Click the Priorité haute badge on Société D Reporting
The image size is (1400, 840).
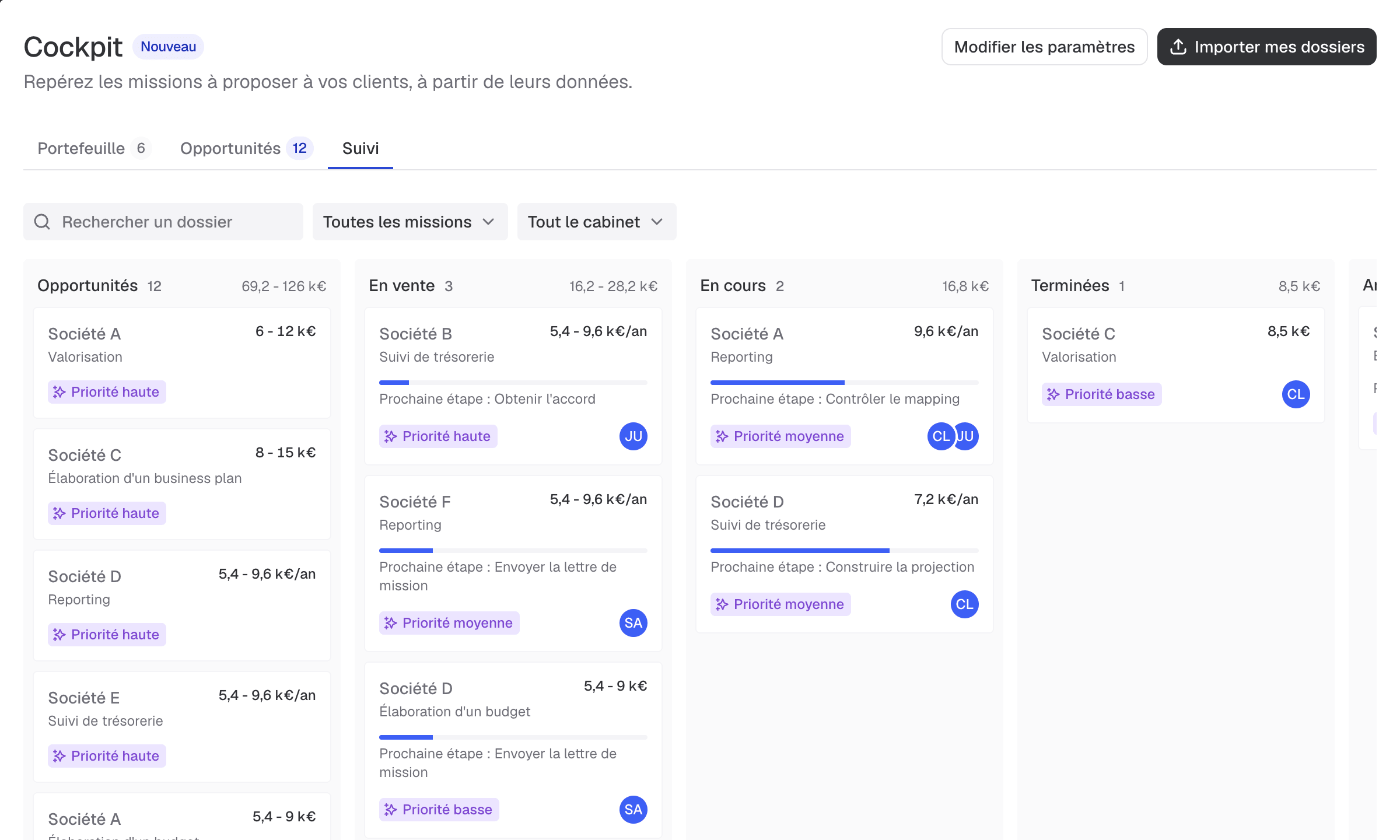click(107, 635)
